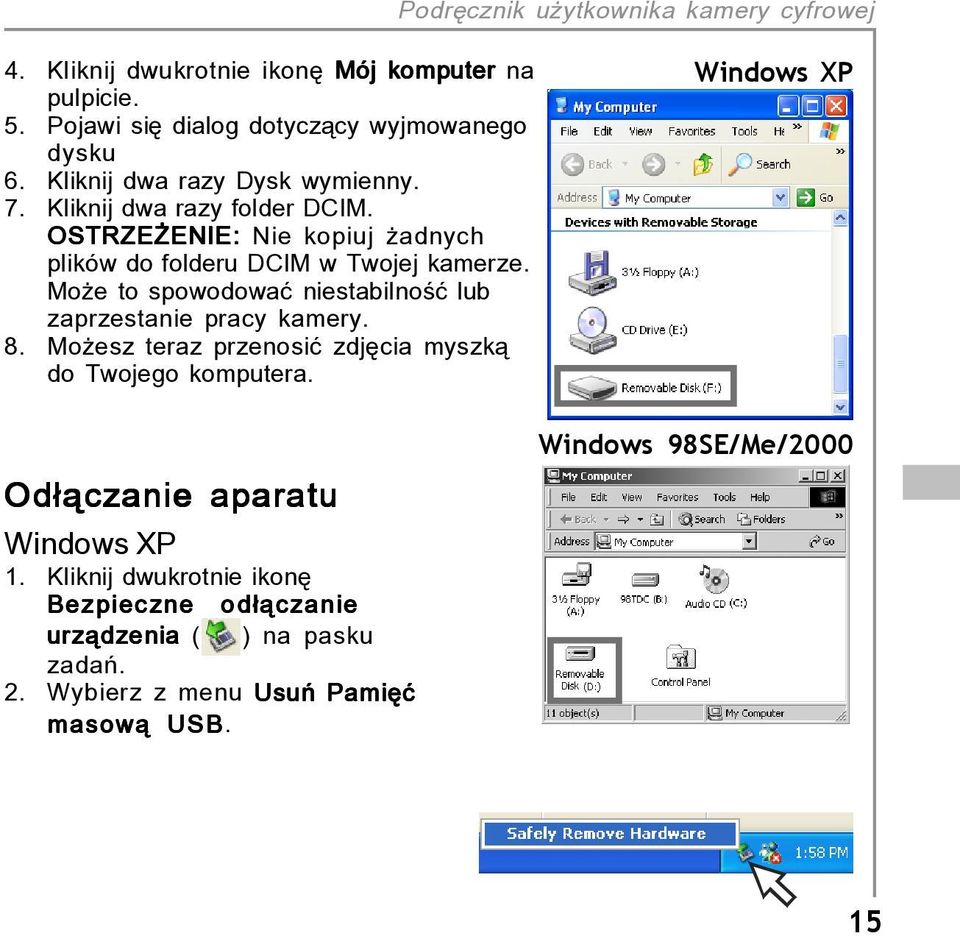Viewport: 960px width, 936px height.
Task: Expand hidden menu items chevron in XP menu bar
Action: (797, 127)
